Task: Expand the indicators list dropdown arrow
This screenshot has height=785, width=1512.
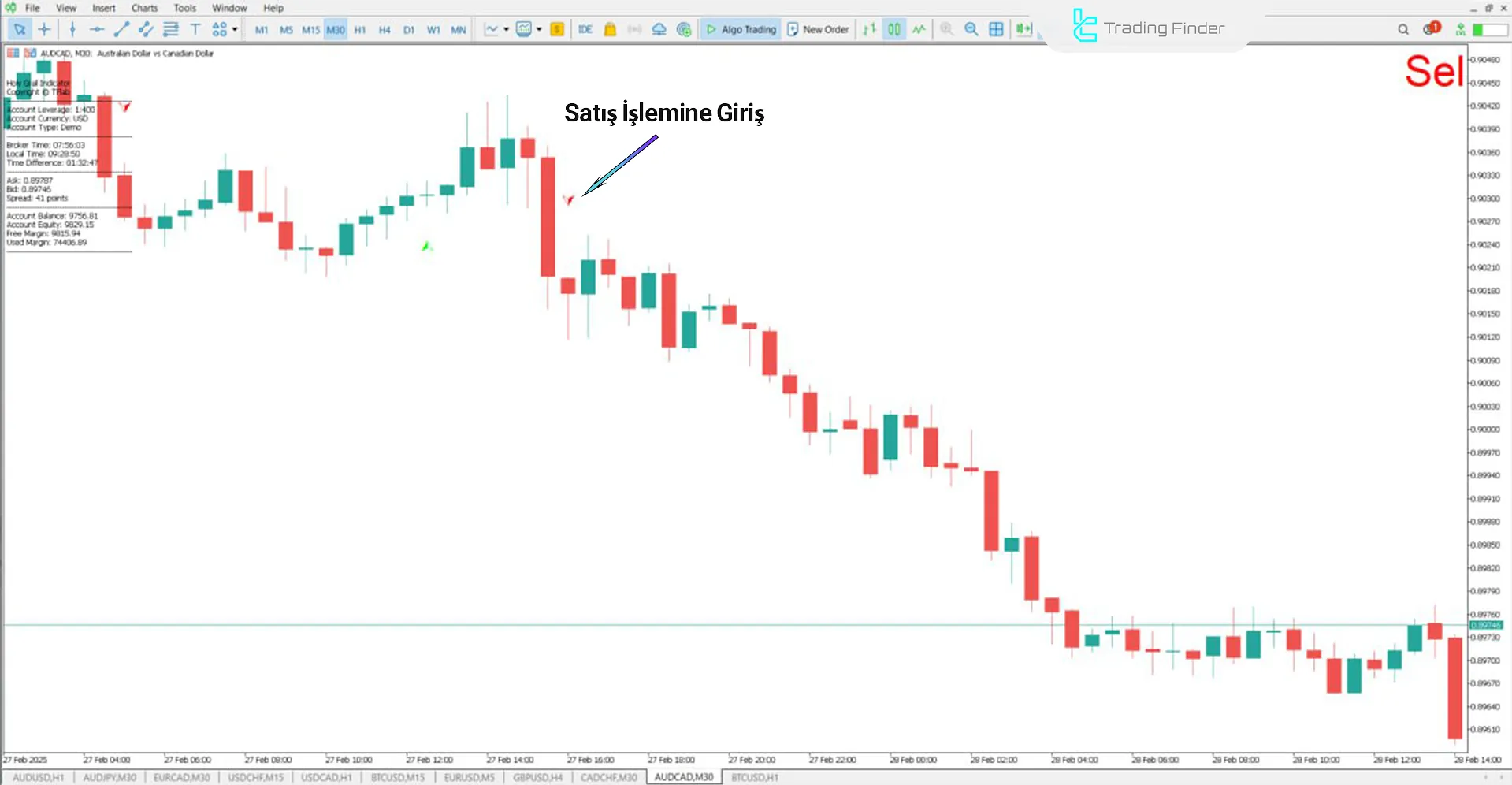Action: click(539, 29)
